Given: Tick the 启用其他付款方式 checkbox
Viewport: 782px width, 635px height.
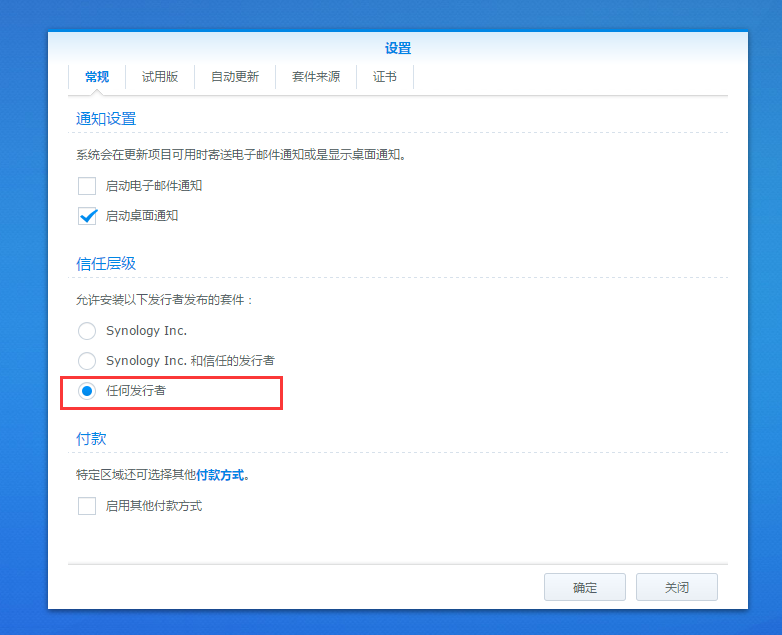Looking at the screenshot, I should coord(87,506).
